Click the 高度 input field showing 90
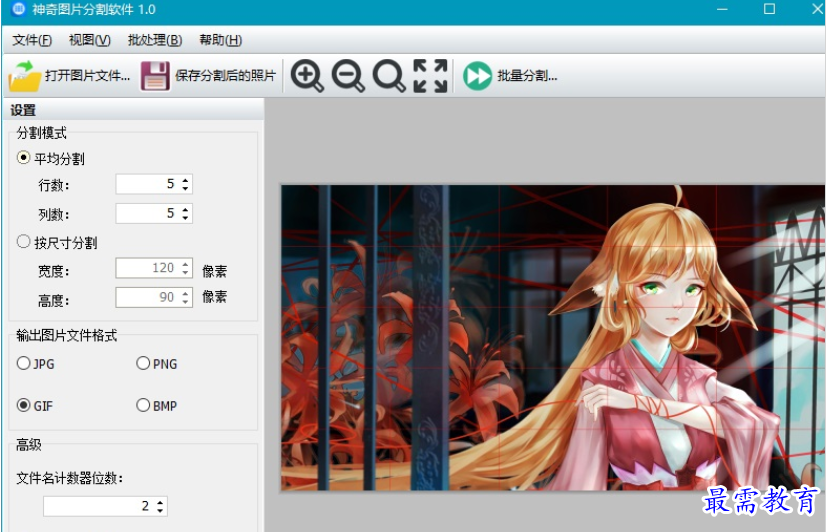The width and height of the screenshot is (826, 532). click(148, 298)
